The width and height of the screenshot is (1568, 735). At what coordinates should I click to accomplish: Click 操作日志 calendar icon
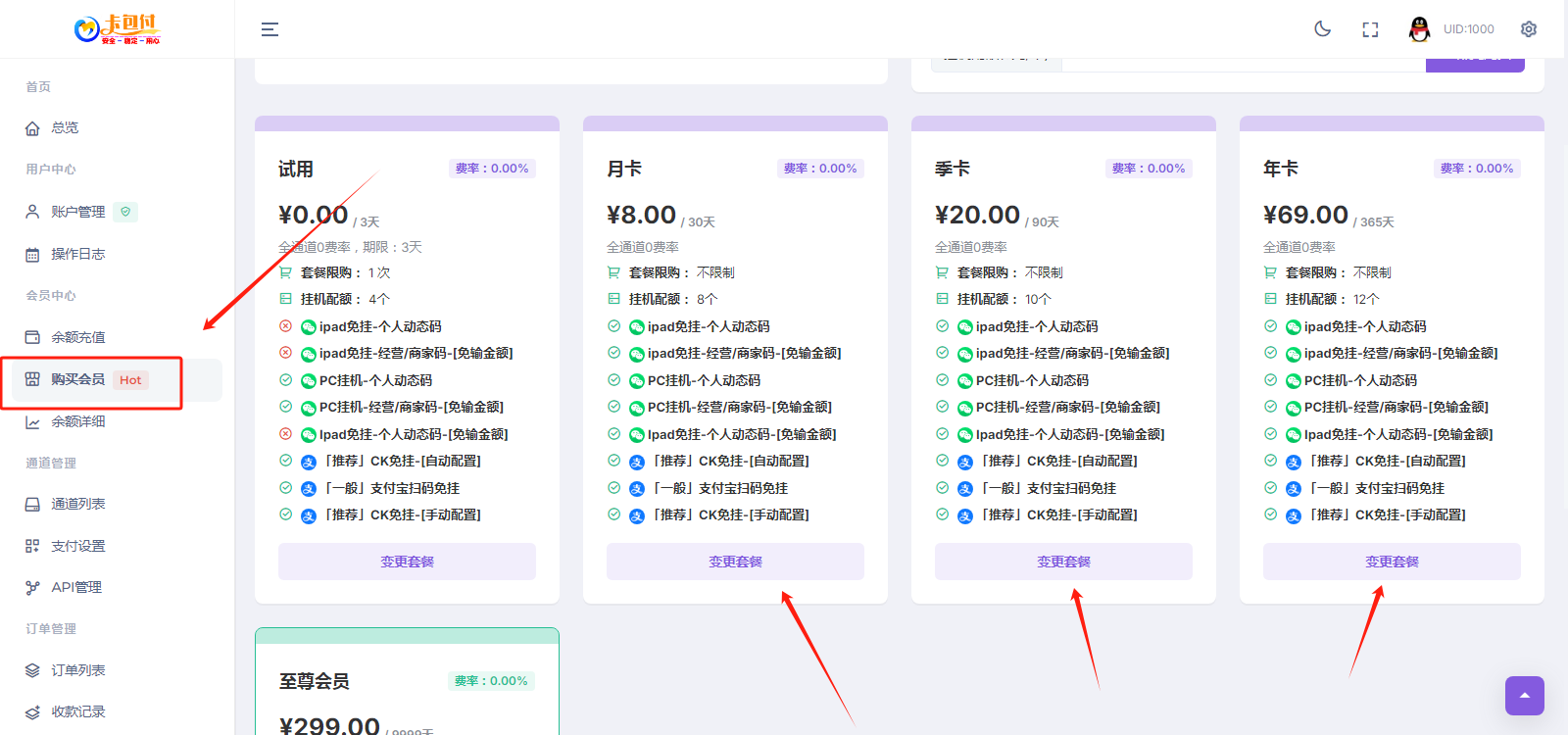(32, 255)
